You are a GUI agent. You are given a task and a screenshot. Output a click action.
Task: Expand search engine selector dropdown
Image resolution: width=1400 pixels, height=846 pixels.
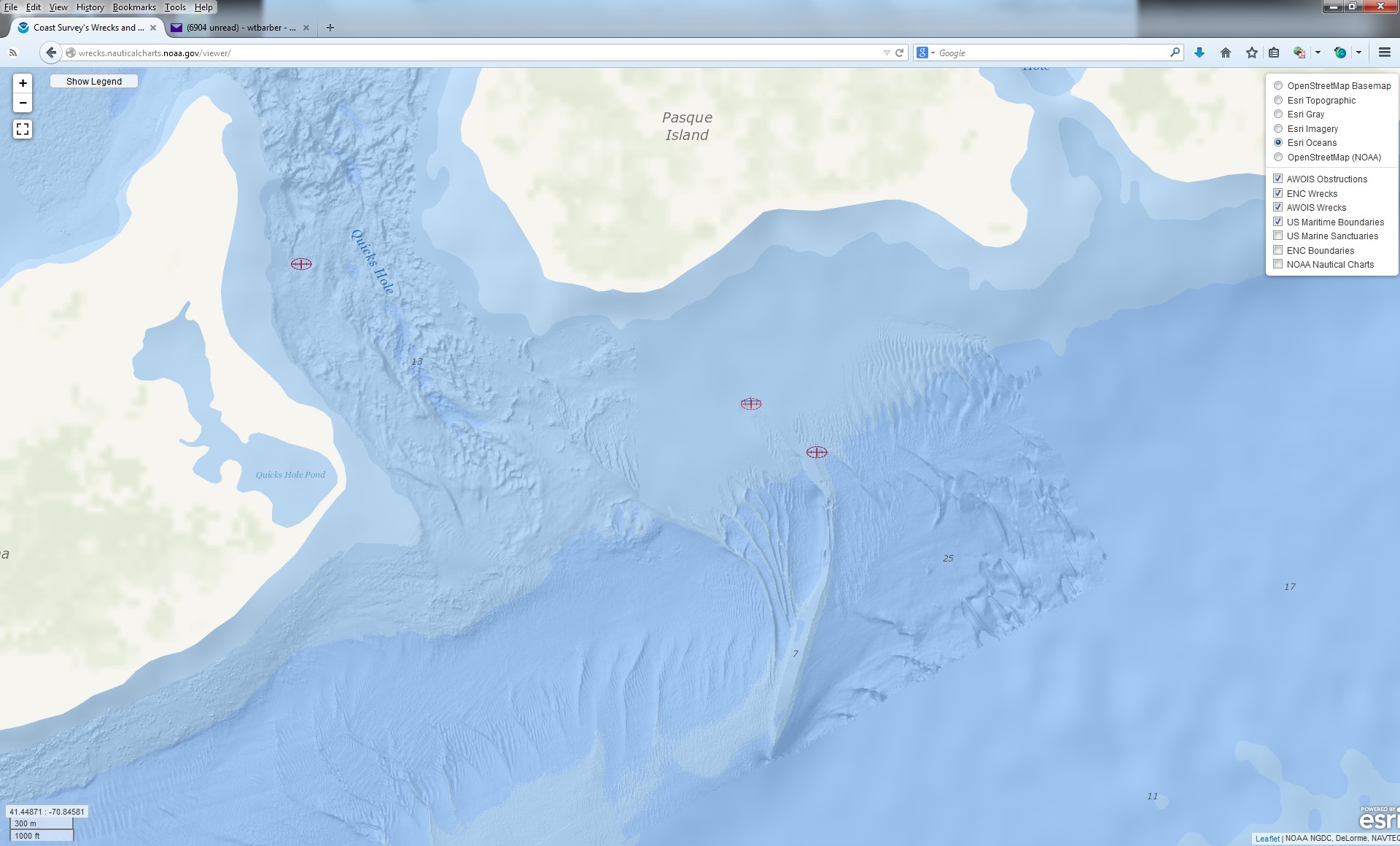coord(933,53)
